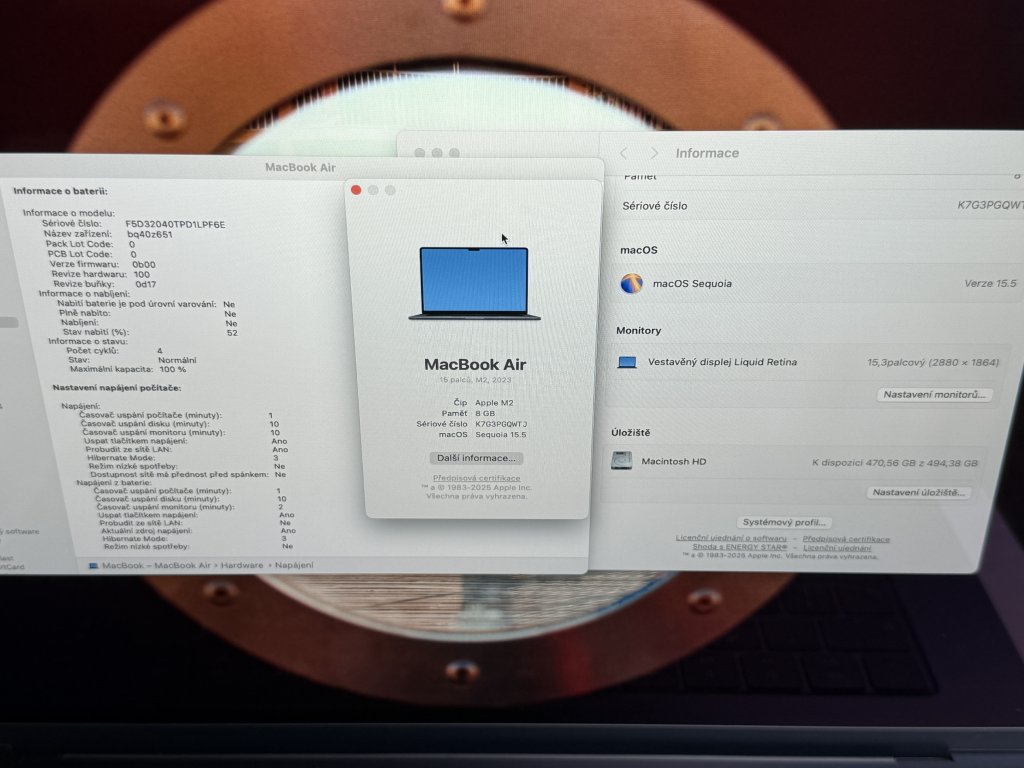1024x768 pixels.
Task: Open Shoda s ENERGY STAR link
Action: [739, 547]
